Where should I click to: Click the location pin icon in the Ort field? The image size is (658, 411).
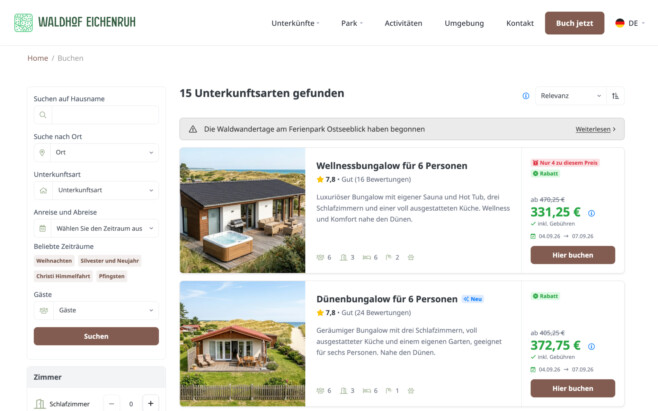coord(42,152)
